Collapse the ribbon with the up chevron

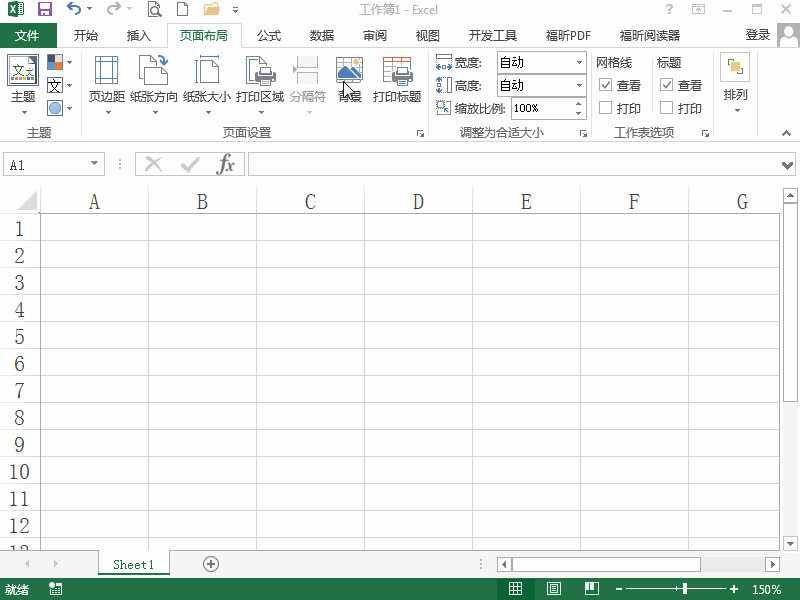(x=786, y=133)
